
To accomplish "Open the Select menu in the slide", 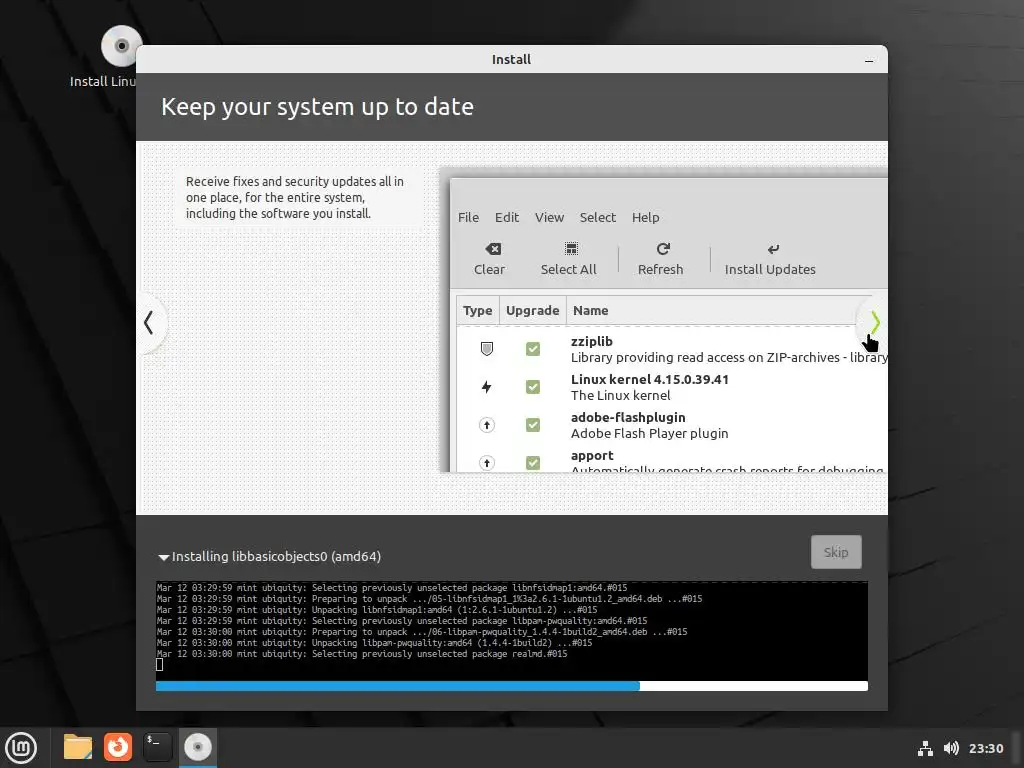I will [598, 217].
